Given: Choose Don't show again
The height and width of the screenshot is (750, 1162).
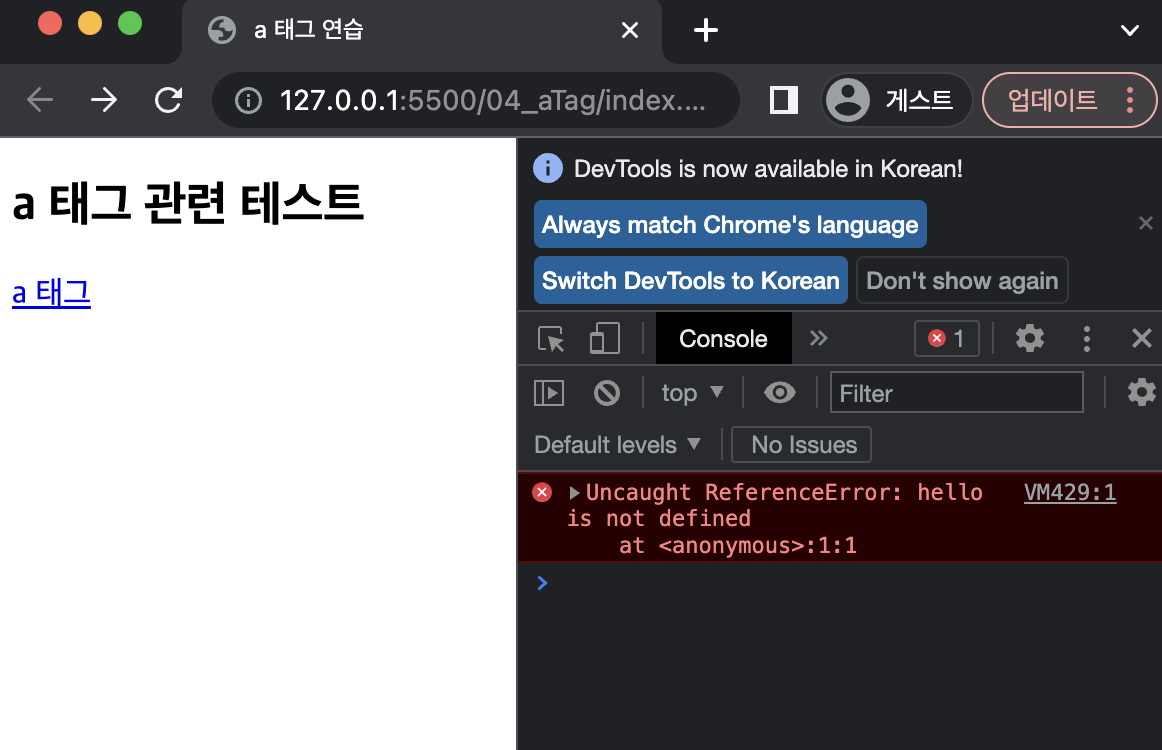Looking at the screenshot, I should pos(962,280).
